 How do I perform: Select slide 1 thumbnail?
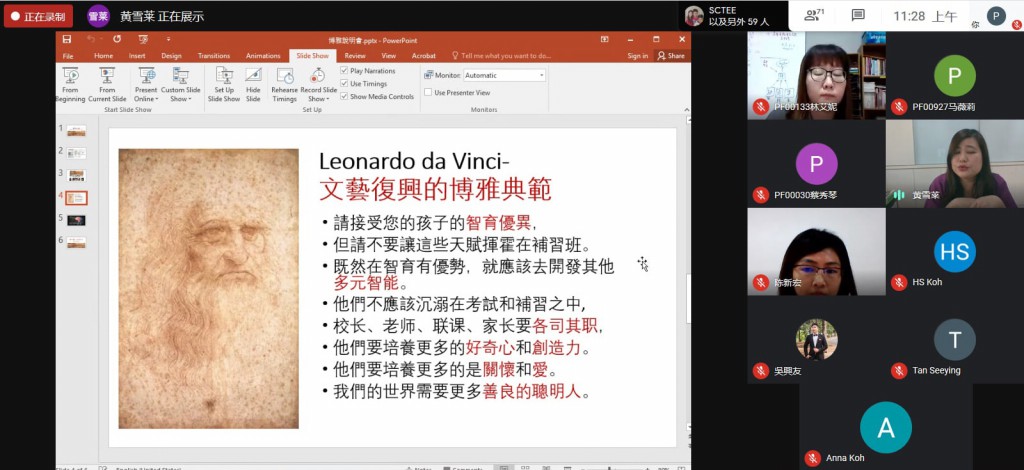tap(76, 131)
